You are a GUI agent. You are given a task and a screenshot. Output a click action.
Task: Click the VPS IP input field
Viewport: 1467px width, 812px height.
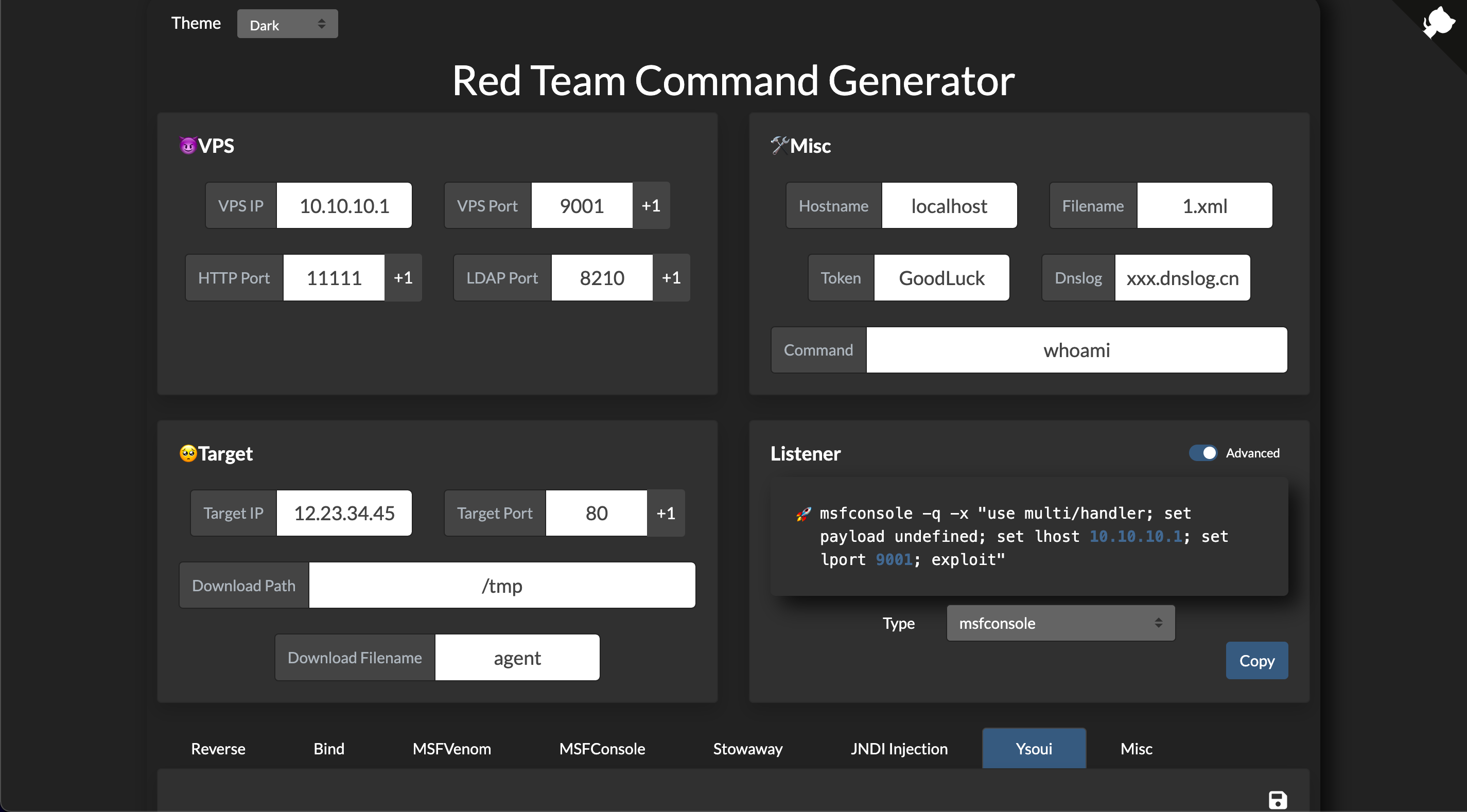coord(344,205)
